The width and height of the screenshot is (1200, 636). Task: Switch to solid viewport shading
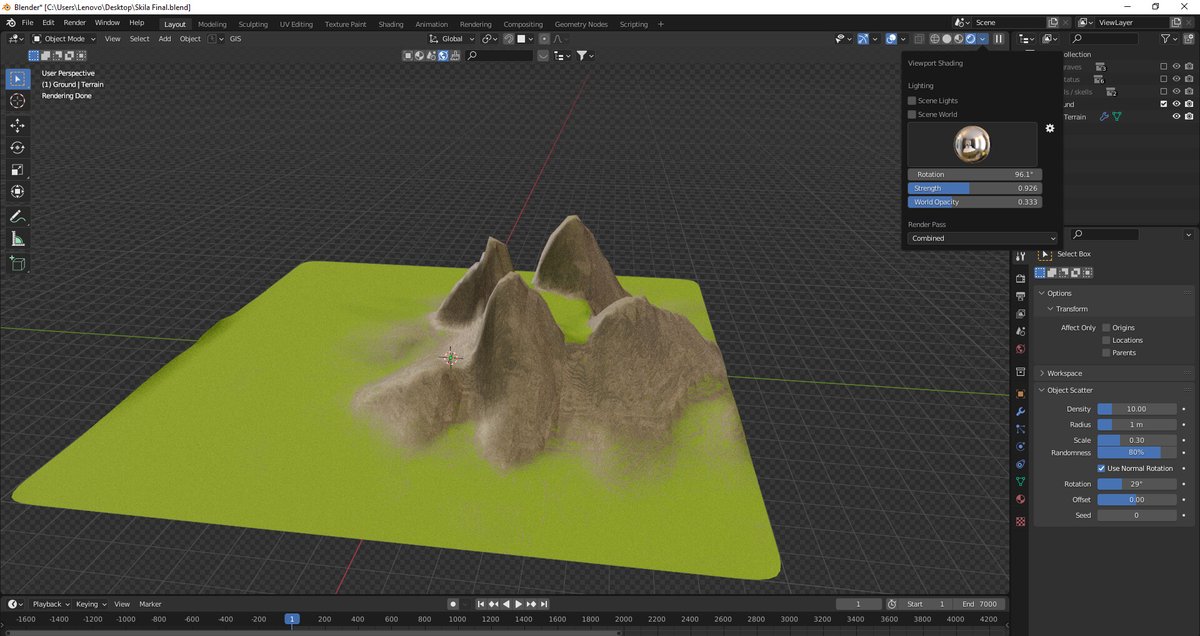click(x=946, y=39)
